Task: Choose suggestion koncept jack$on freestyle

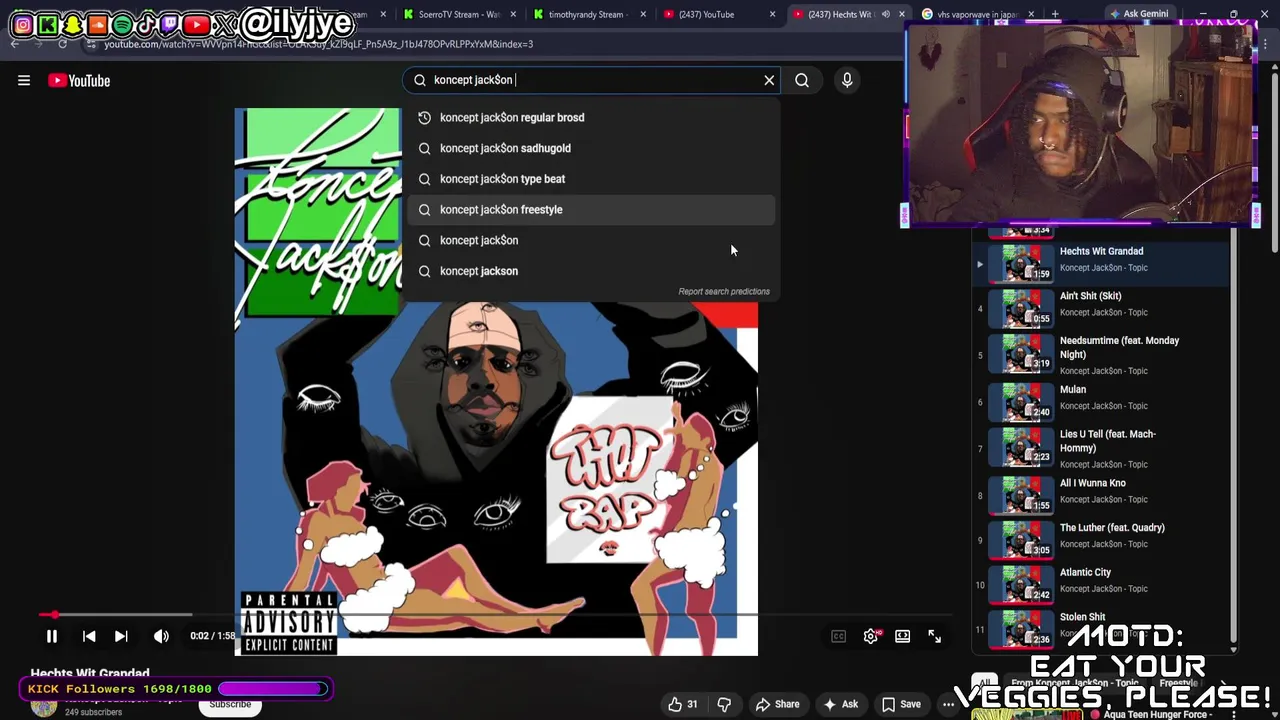Action: click(x=590, y=210)
